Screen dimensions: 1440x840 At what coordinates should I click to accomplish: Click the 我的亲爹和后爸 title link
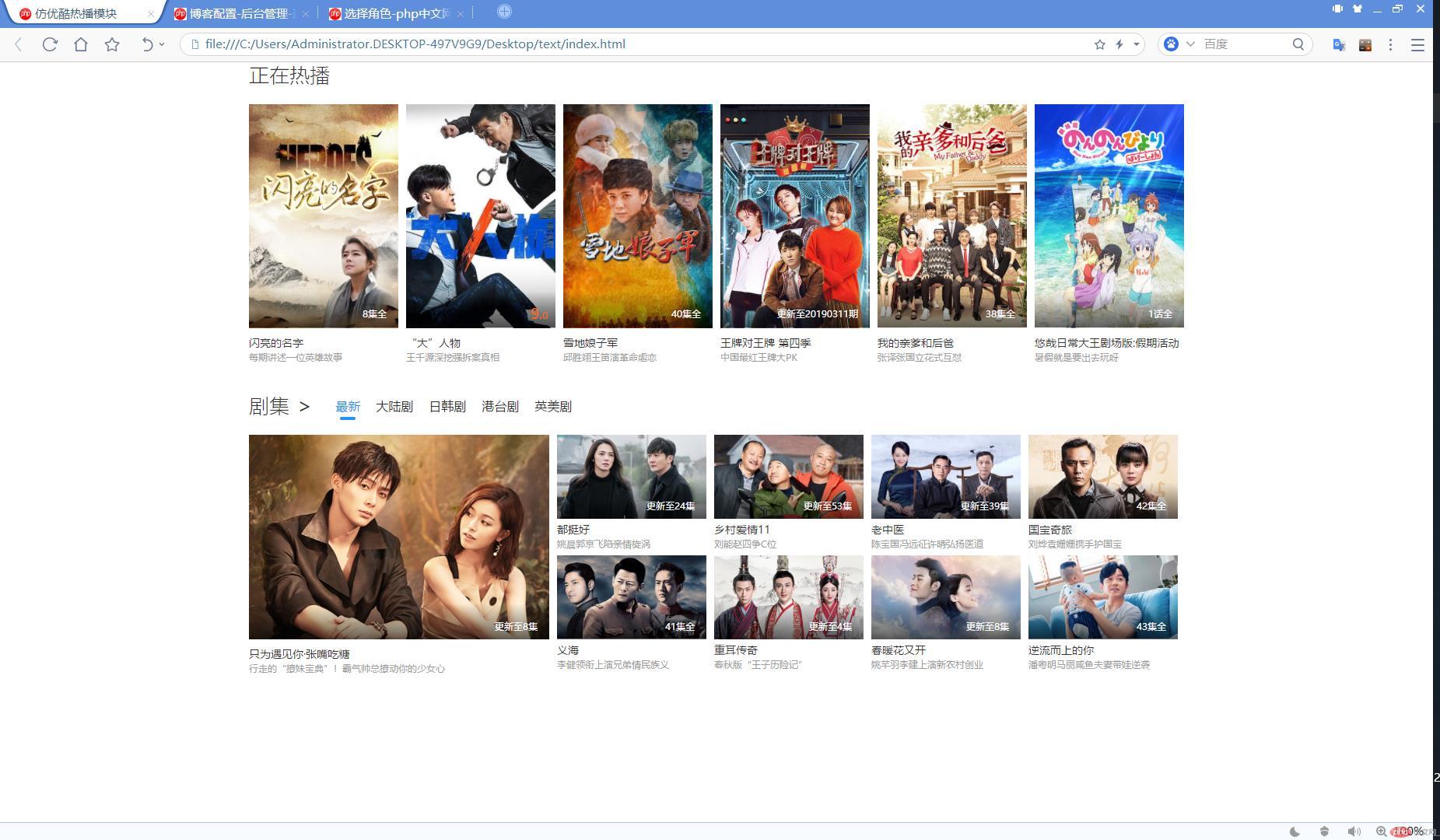pyautogui.click(x=916, y=343)
